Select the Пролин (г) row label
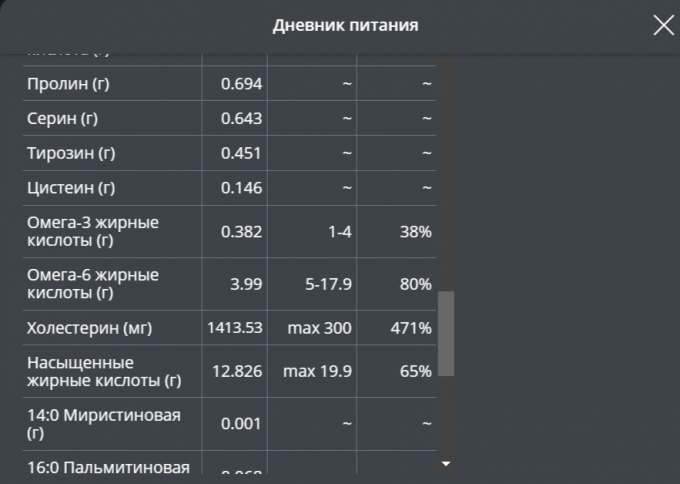The height and width of the screenshot is (484, 680). pos(68,84)
